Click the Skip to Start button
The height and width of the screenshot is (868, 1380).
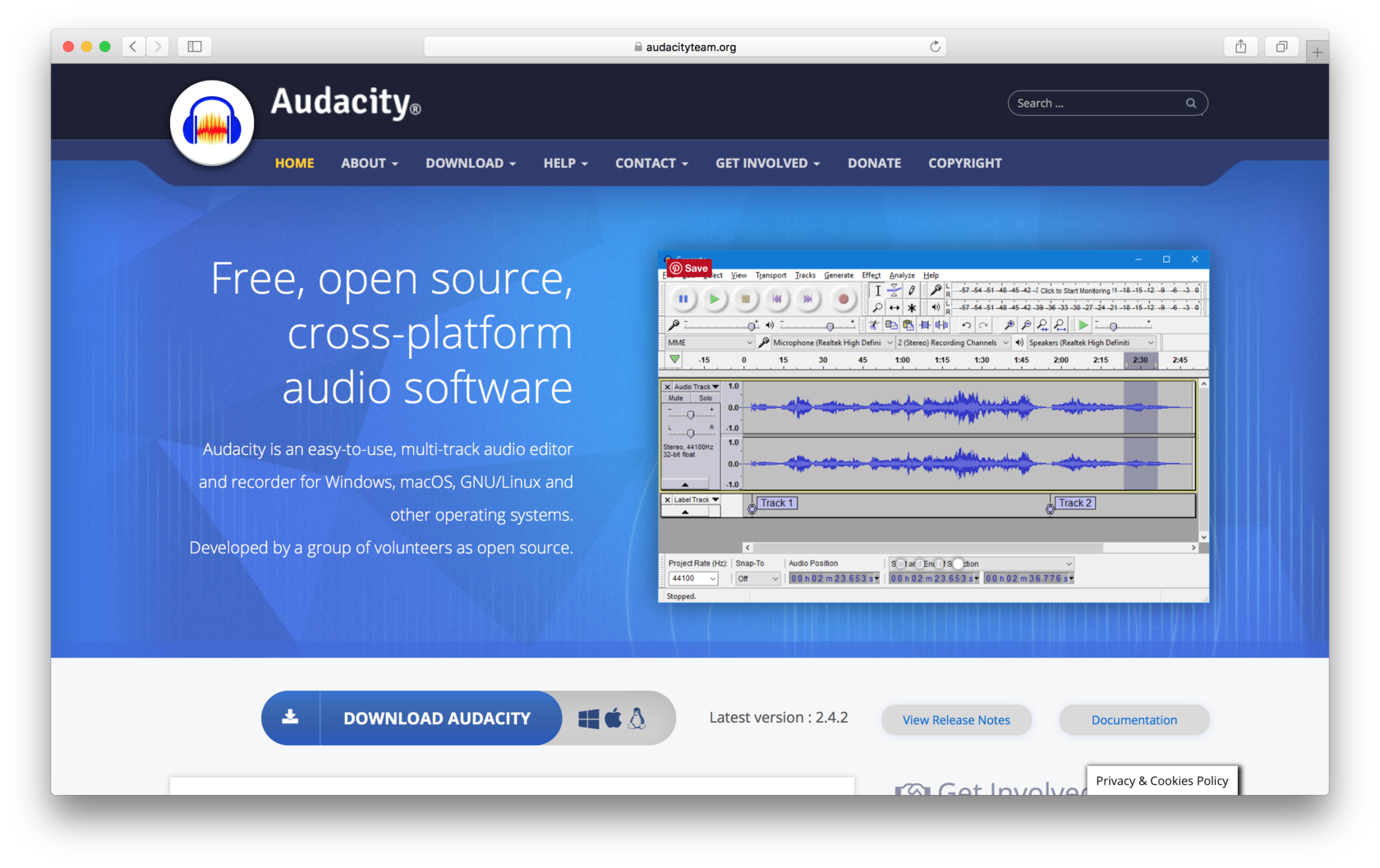(777, 300)
